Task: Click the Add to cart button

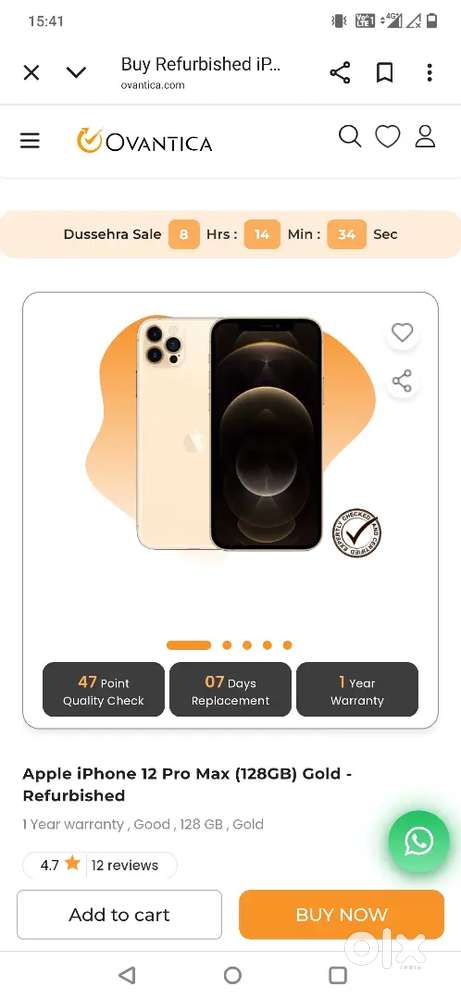Action: [119, 915]
